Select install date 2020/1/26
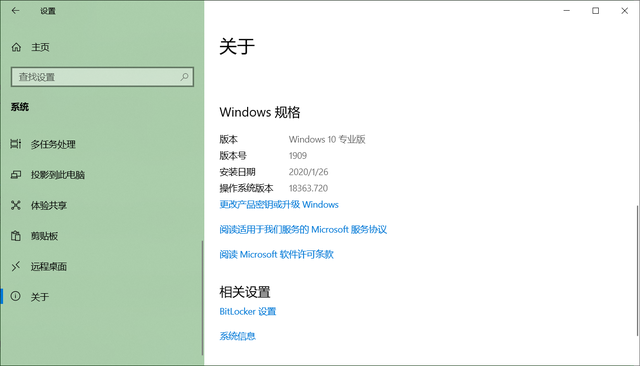This screenshot has width=640, height=366. [x=308, y=172]
